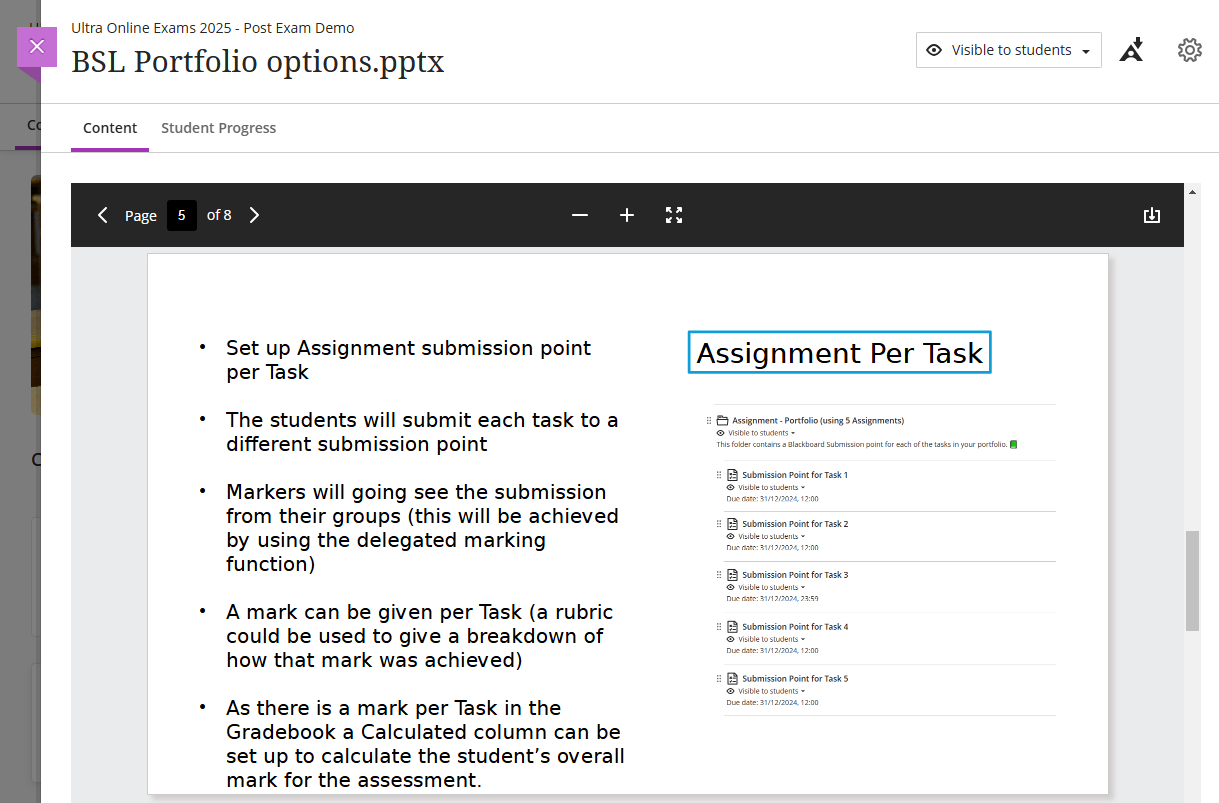Open the Ally accessibility indicator icon
Image resolution: width=1219 pixels, height=803 pixels.
click(x=1131, y=50)
